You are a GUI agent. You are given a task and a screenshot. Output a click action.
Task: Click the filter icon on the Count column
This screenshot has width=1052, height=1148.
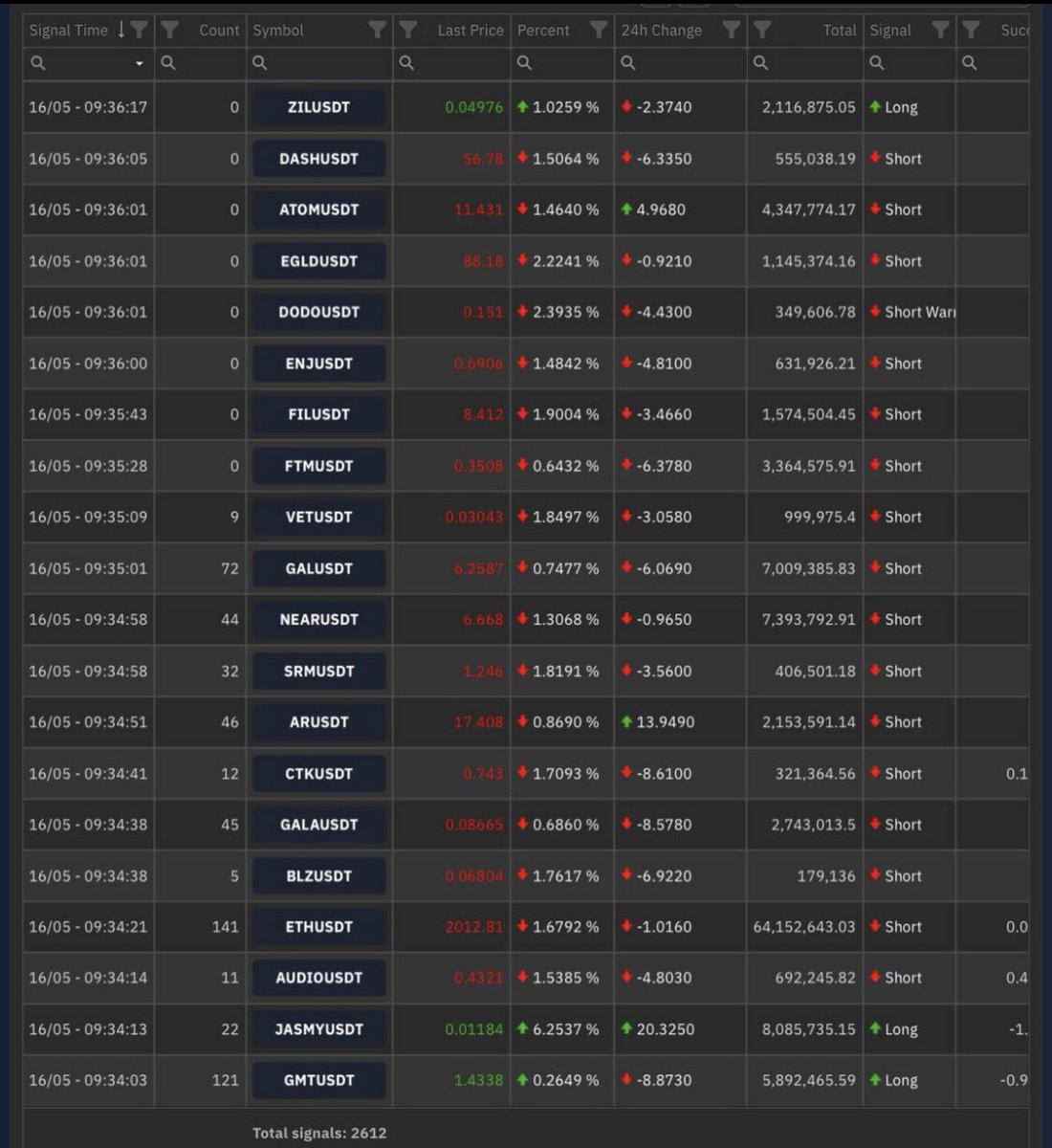(169, 30)
